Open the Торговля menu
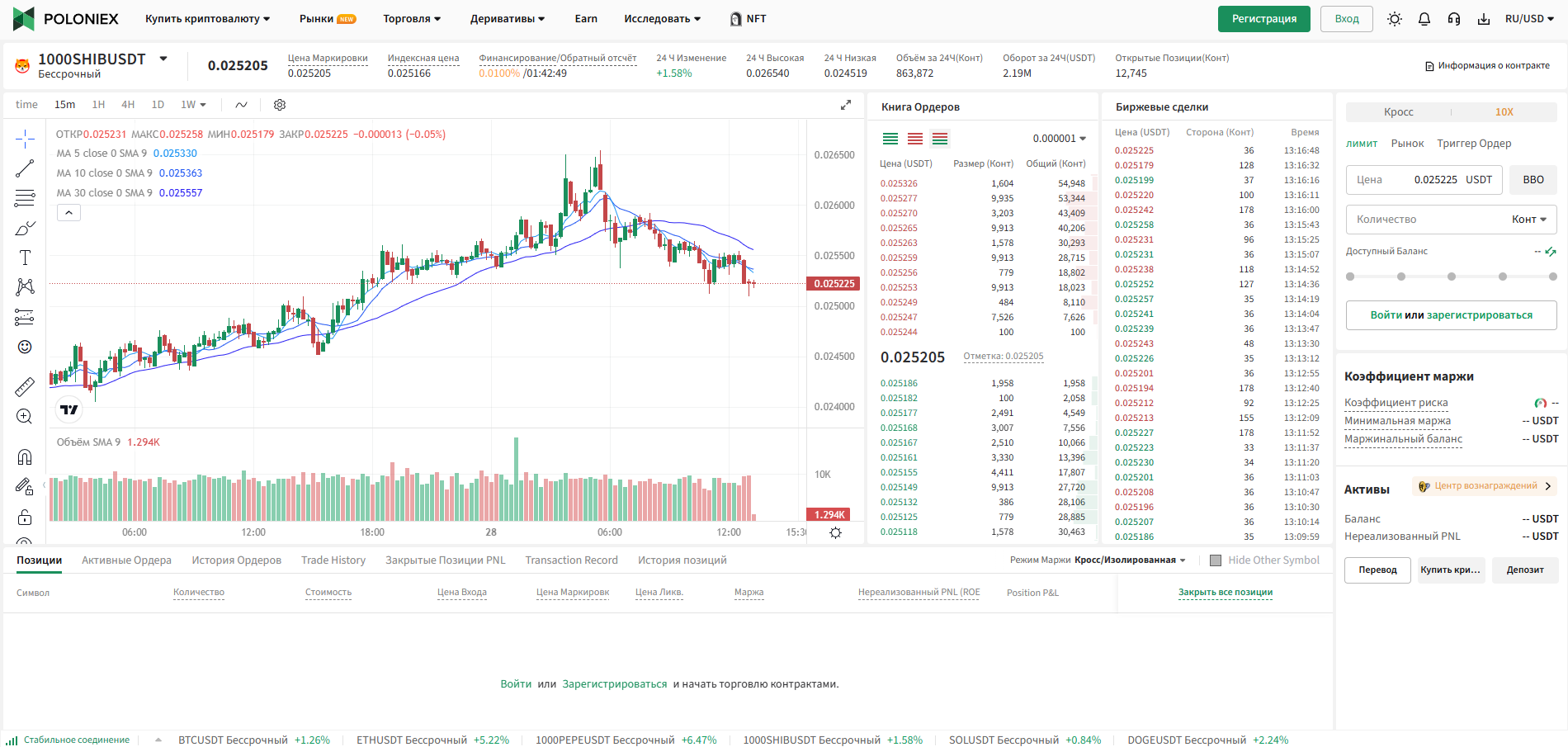This screenshot has width=1568, height=747. pos(412,19)
